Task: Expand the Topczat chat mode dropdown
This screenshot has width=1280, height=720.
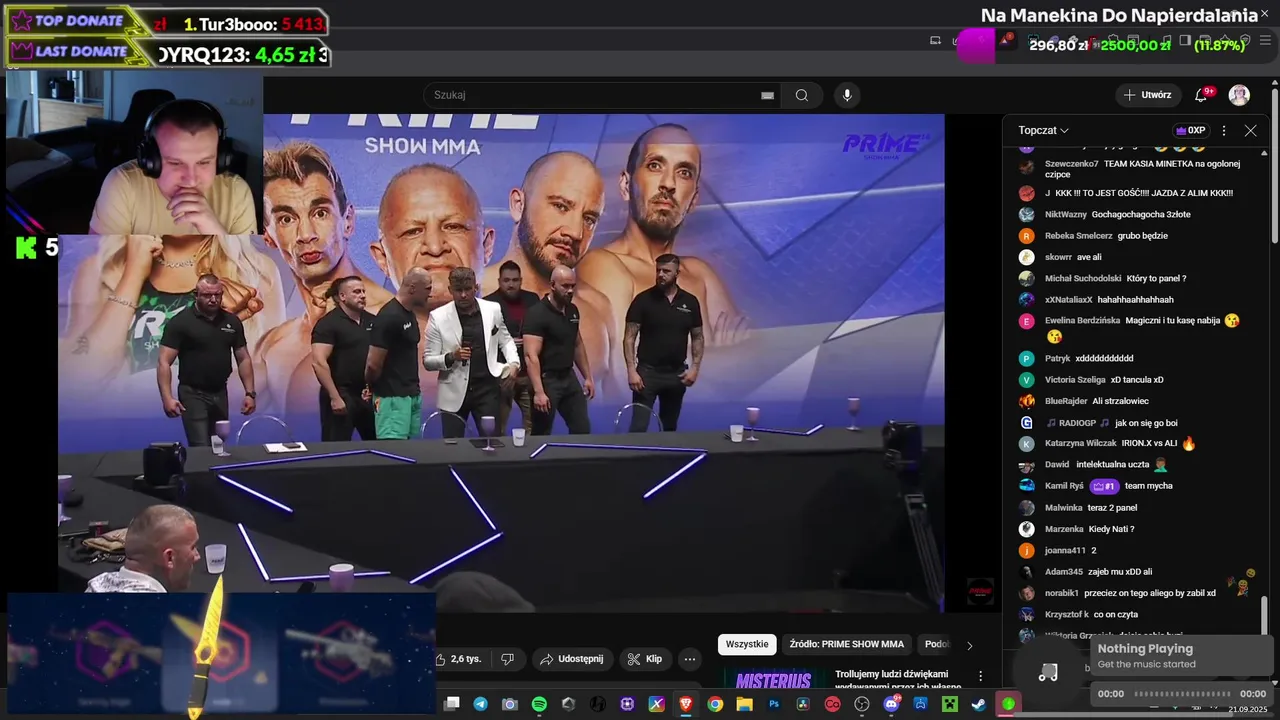Action: (1044, 130)
